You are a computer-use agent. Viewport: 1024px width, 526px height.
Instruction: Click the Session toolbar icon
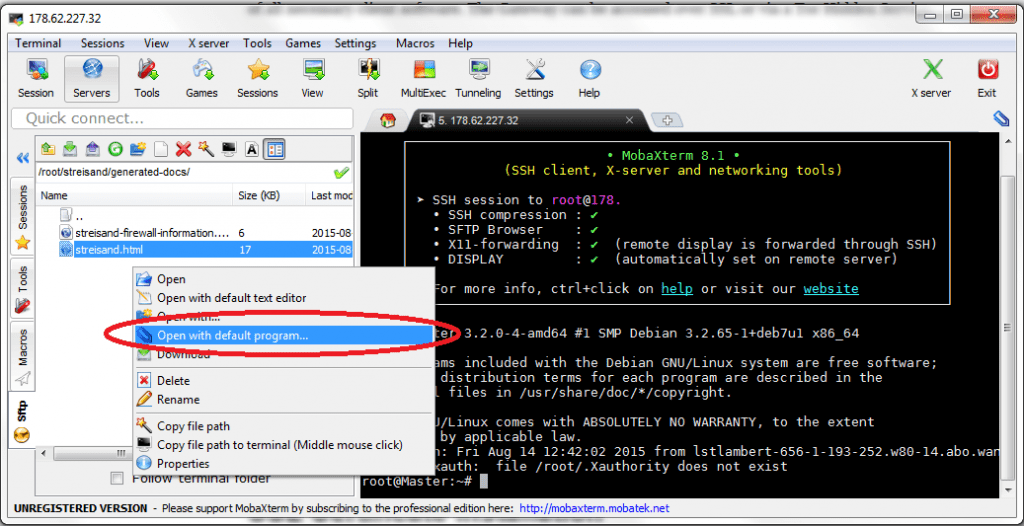[35, 79]
